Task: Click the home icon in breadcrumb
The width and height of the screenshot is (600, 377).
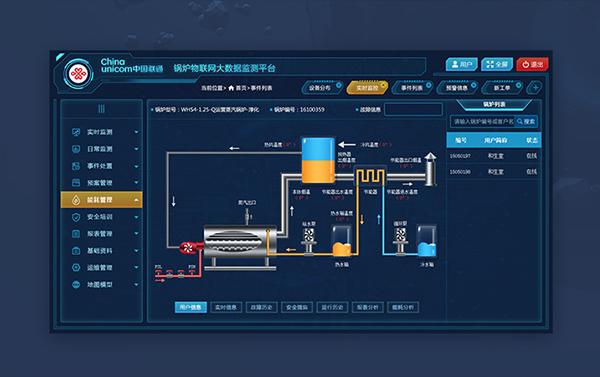Action: click(x=231, y=88)
